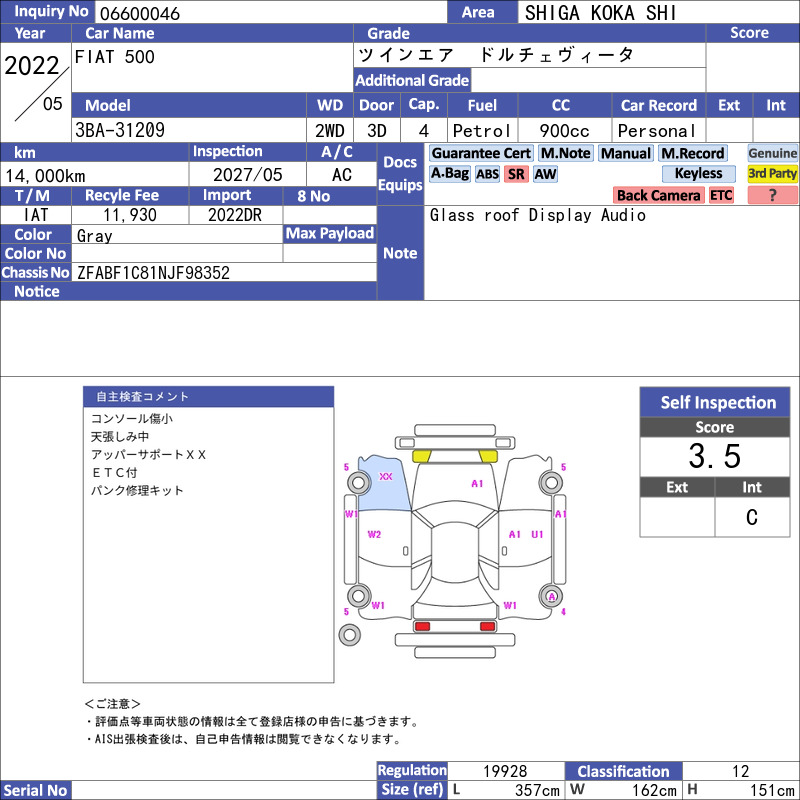The image size is (800, 800).
Task: Select the M.Record badge
Action: 692,153
